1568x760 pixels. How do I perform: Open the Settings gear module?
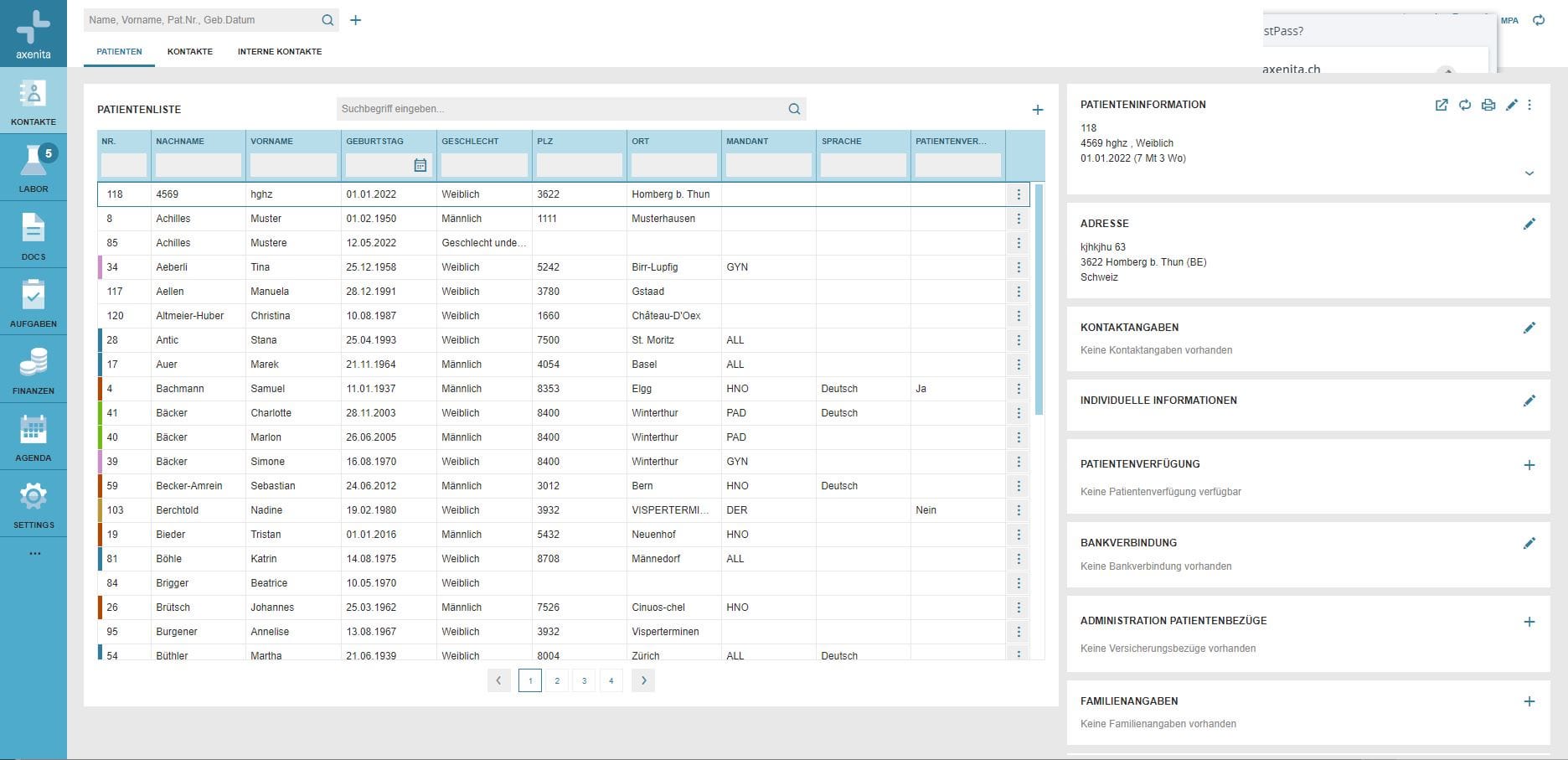(x=34, y=504)
